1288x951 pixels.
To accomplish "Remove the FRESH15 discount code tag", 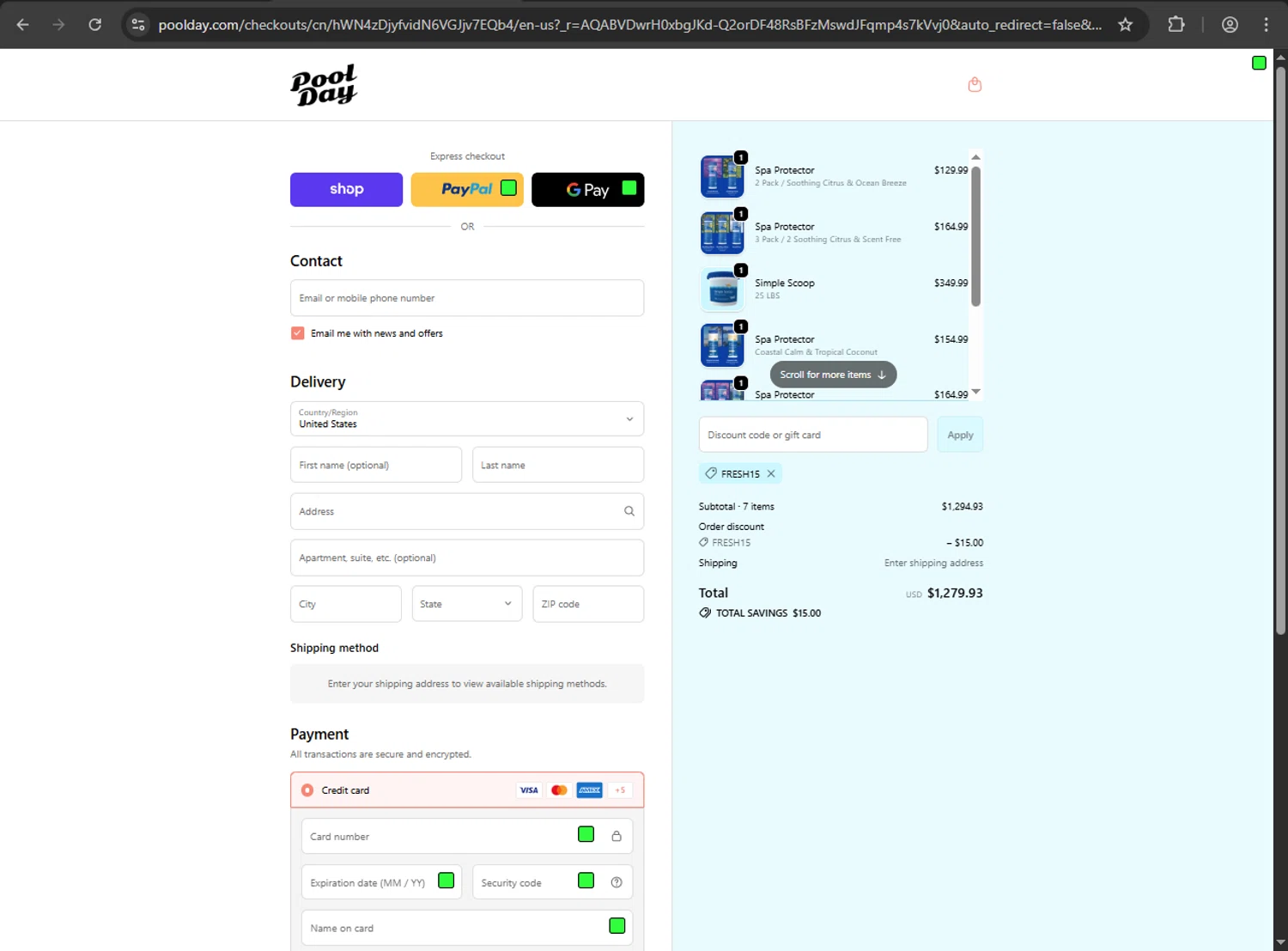I will tap(771, 473).
